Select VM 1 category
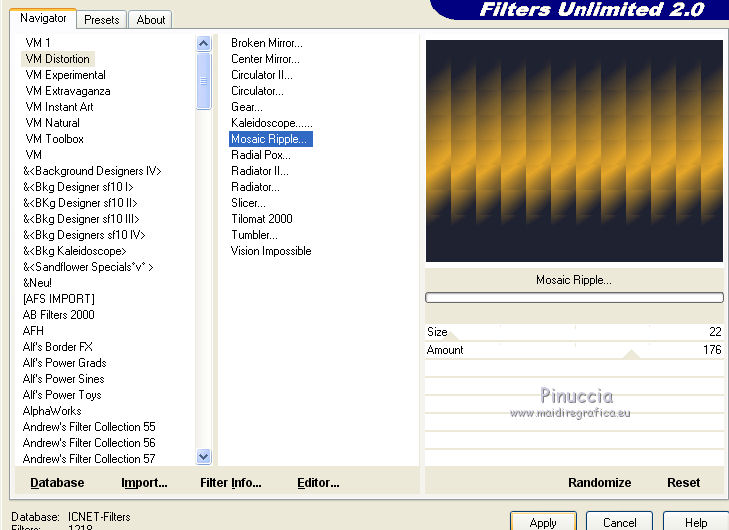The image size is (729, 530). [x=38, y=43]
